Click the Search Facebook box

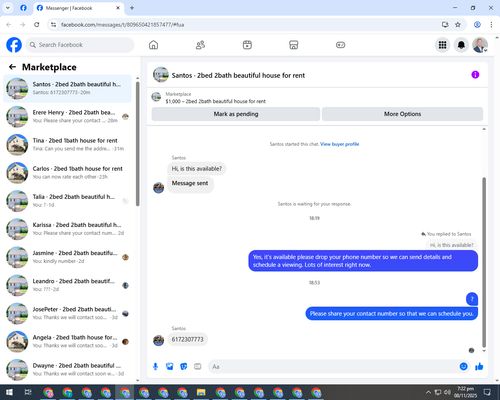click(x=80, y=45)
